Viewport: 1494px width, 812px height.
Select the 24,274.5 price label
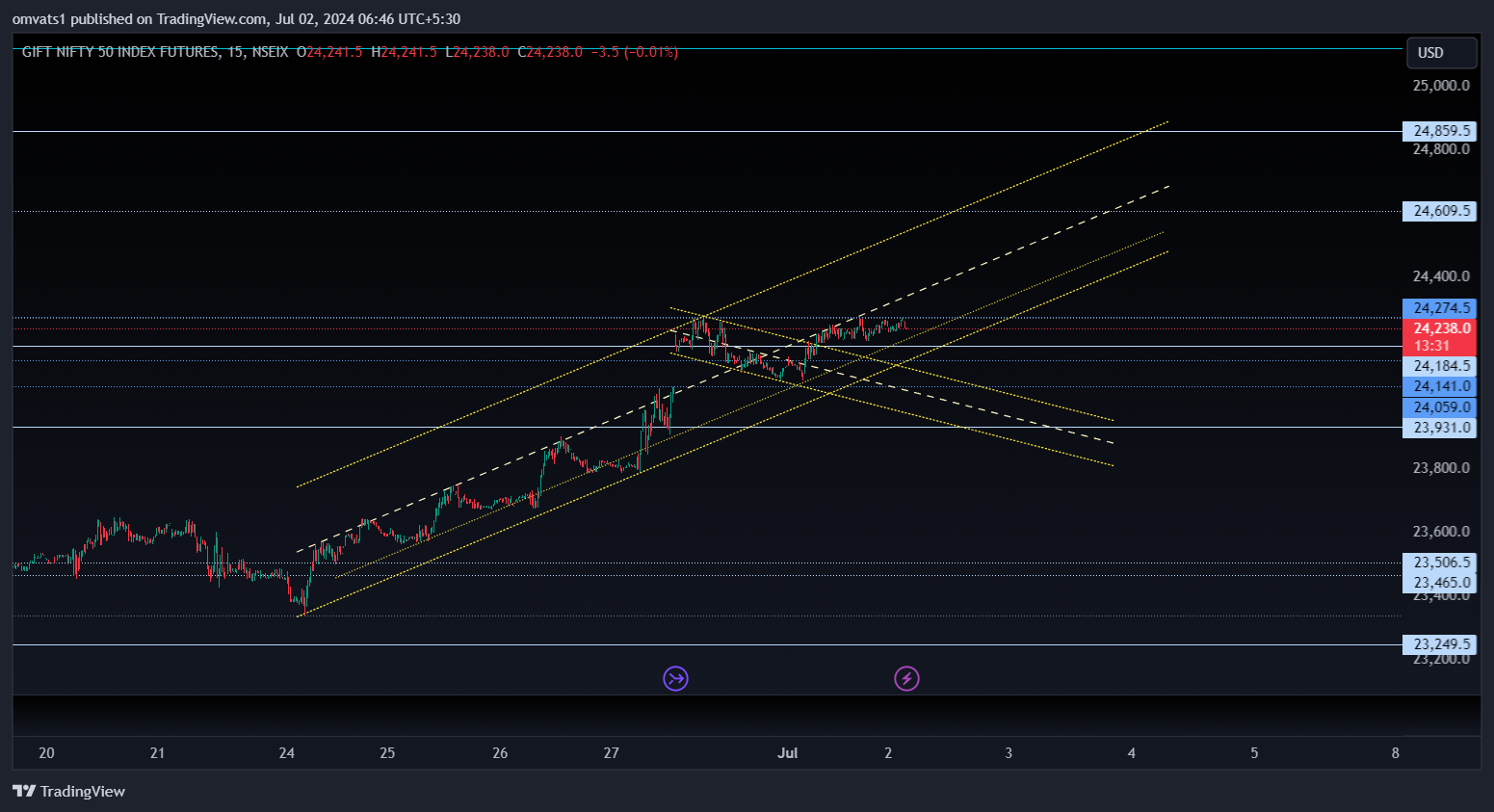point(1440,308)
